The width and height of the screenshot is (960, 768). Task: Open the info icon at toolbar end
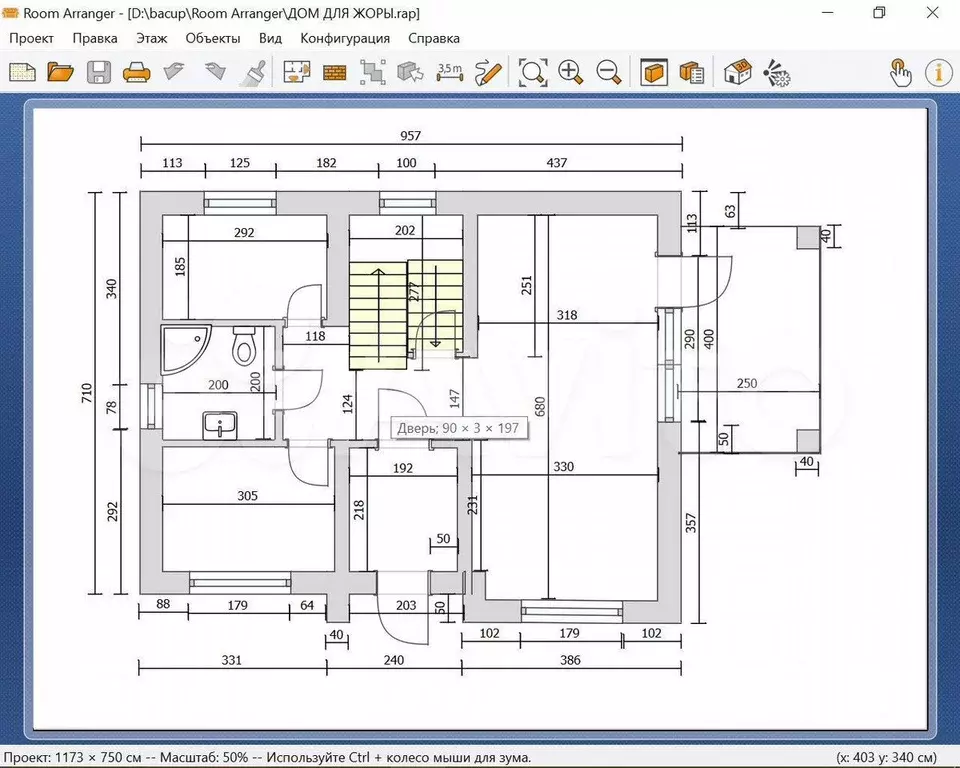tap(938, 72)
